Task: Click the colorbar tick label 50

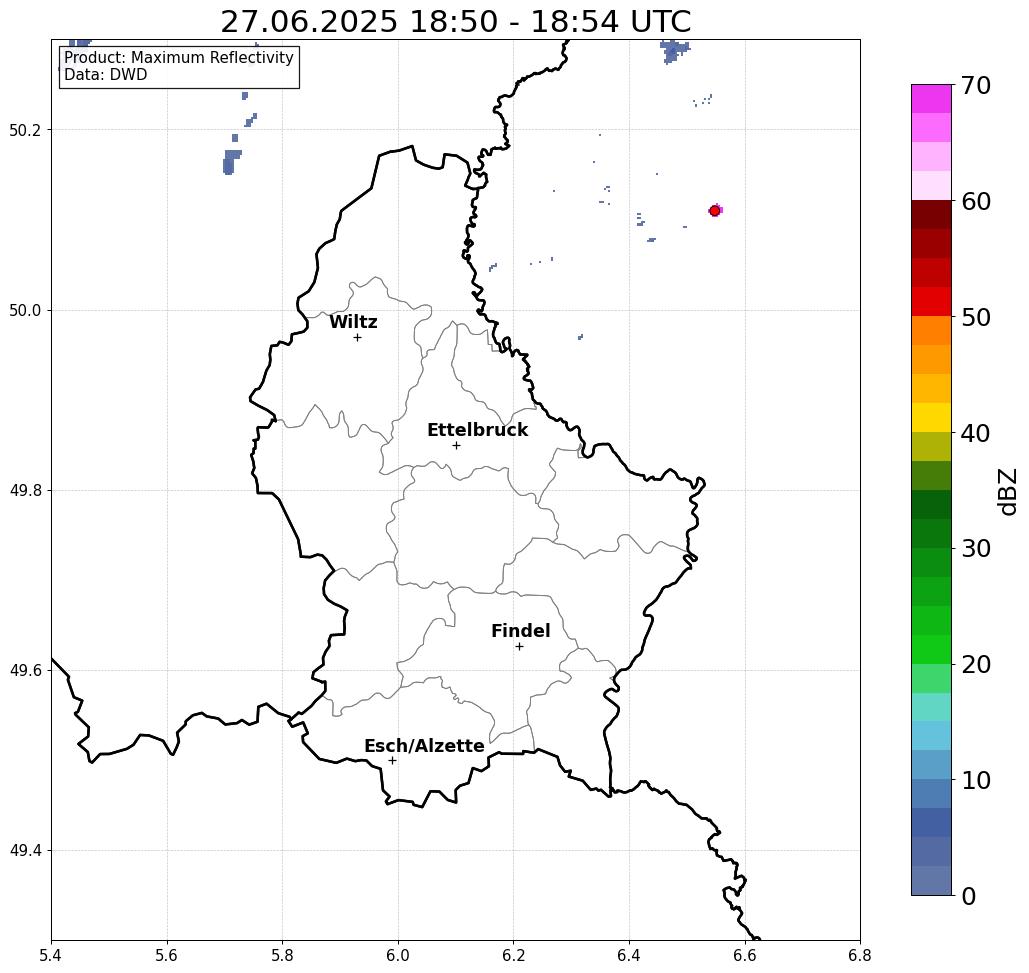Action: pos(976,318)
